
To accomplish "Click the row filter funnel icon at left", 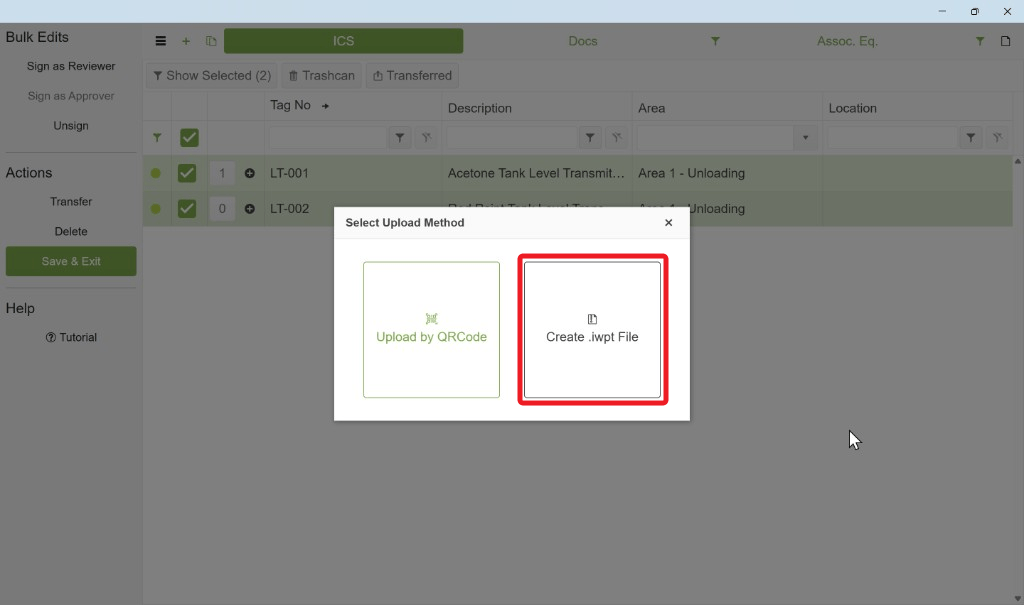I will 157,138.
